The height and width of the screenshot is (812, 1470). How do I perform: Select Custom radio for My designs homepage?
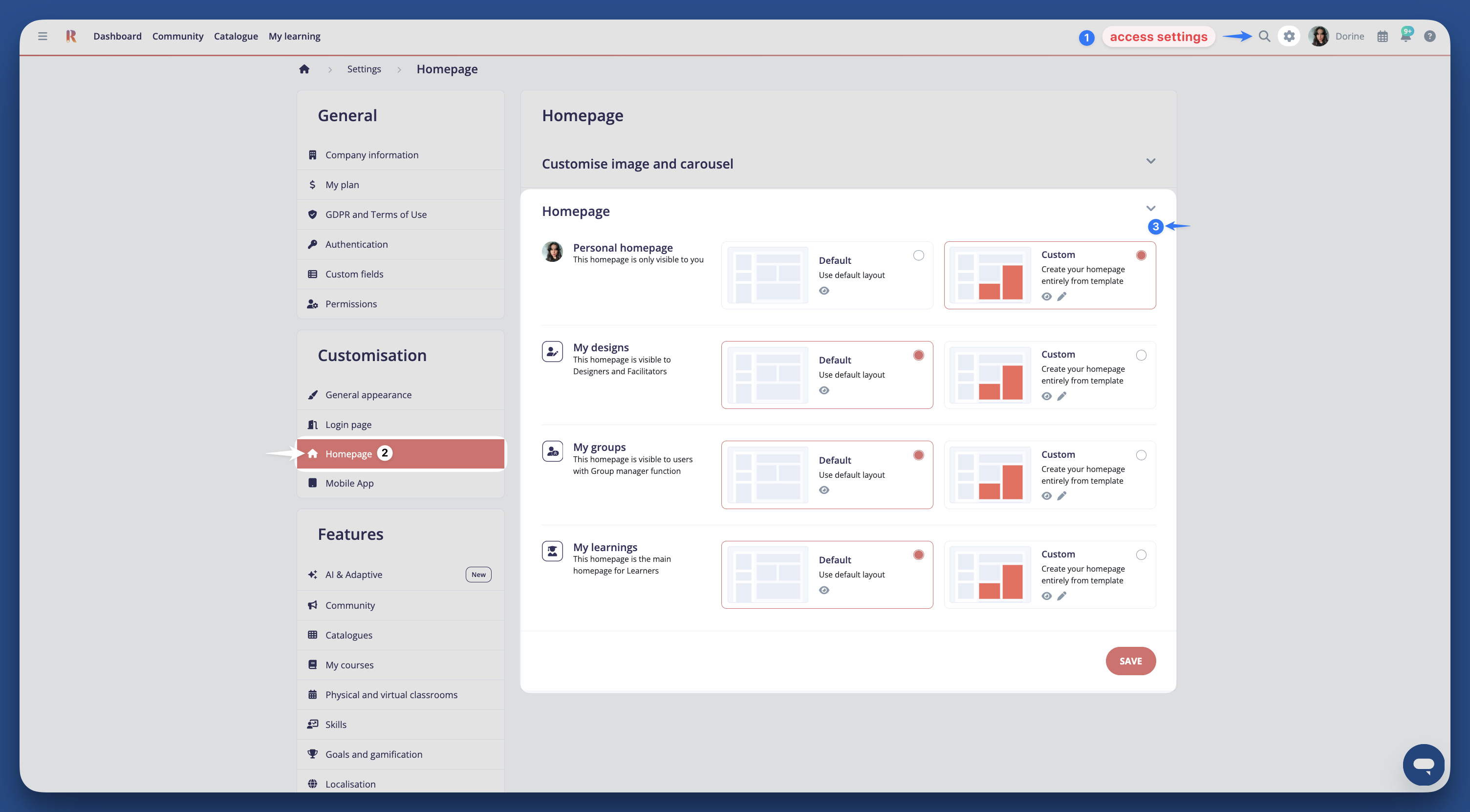click(x=1141, y=355)
